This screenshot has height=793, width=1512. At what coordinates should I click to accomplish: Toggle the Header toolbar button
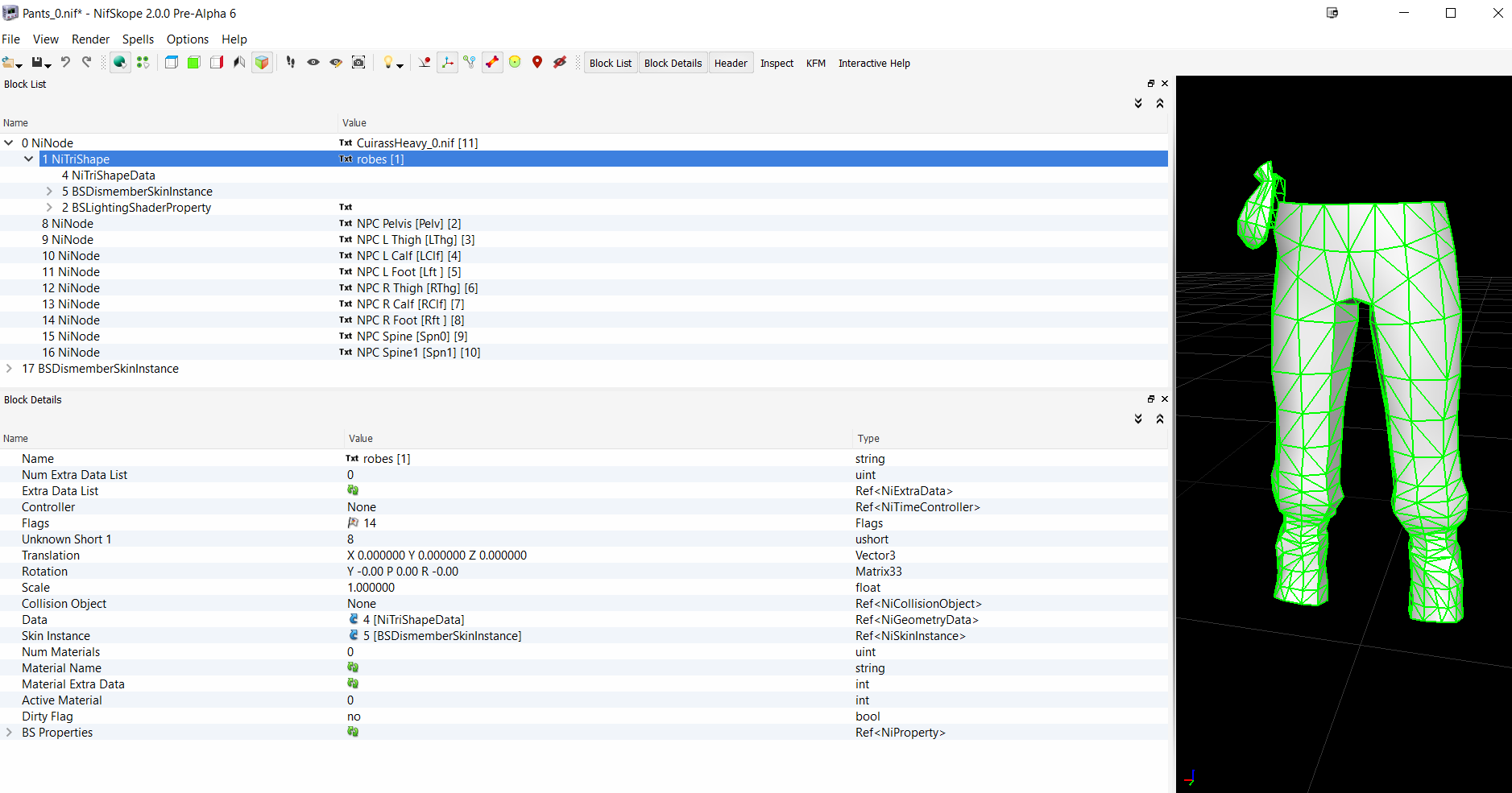731,64
